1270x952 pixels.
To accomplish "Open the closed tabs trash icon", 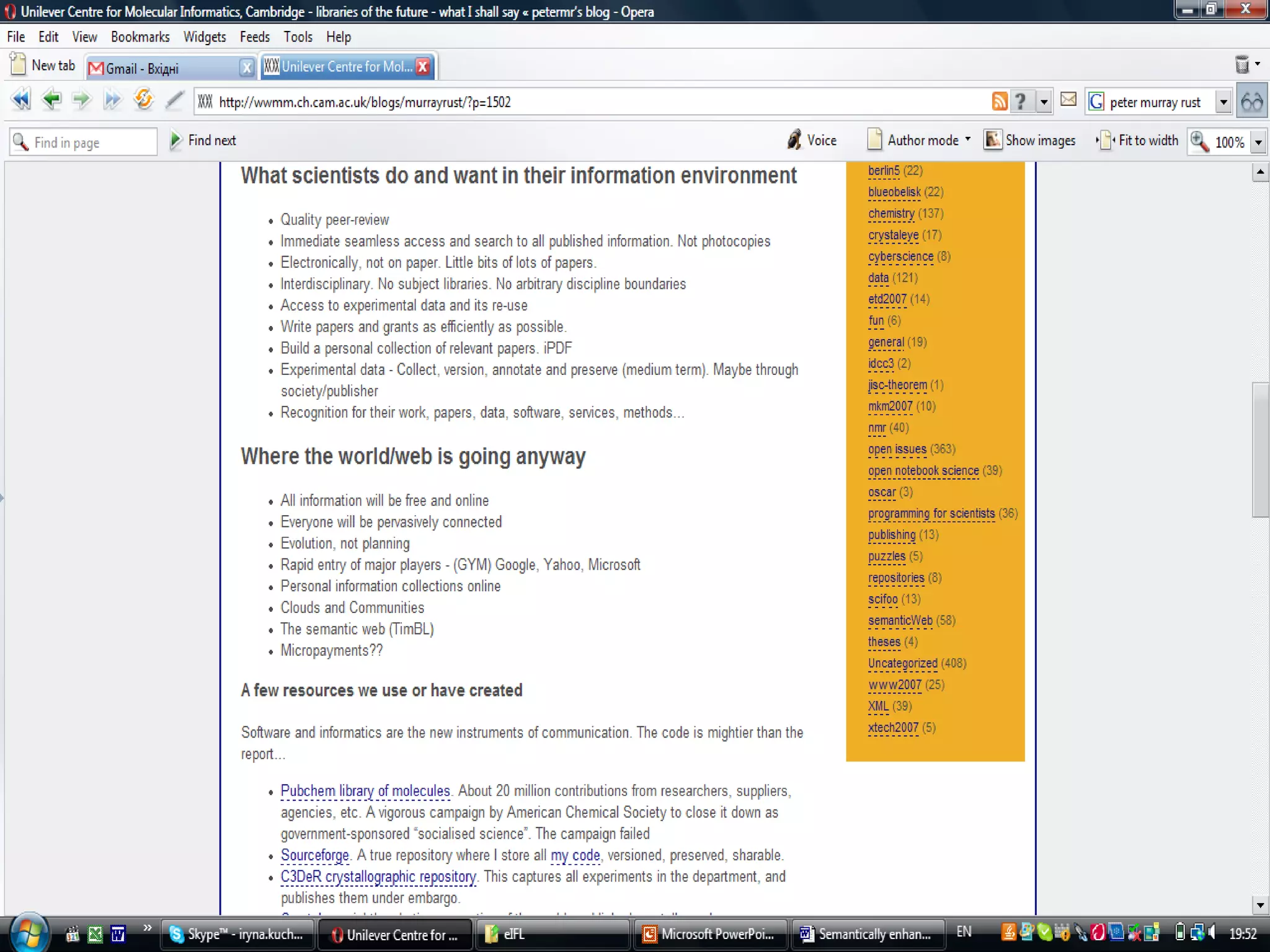I will pyautogui.click(x=1242, y=64).
